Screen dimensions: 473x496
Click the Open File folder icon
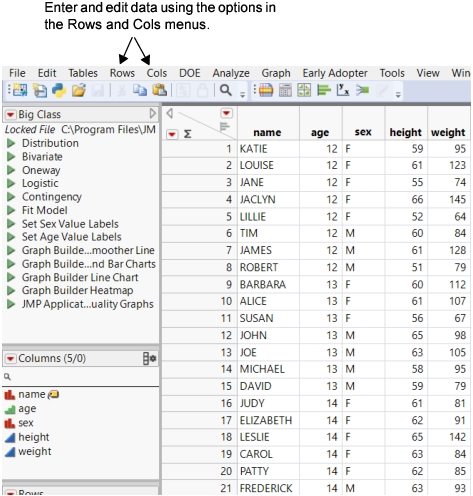(79, 90)
